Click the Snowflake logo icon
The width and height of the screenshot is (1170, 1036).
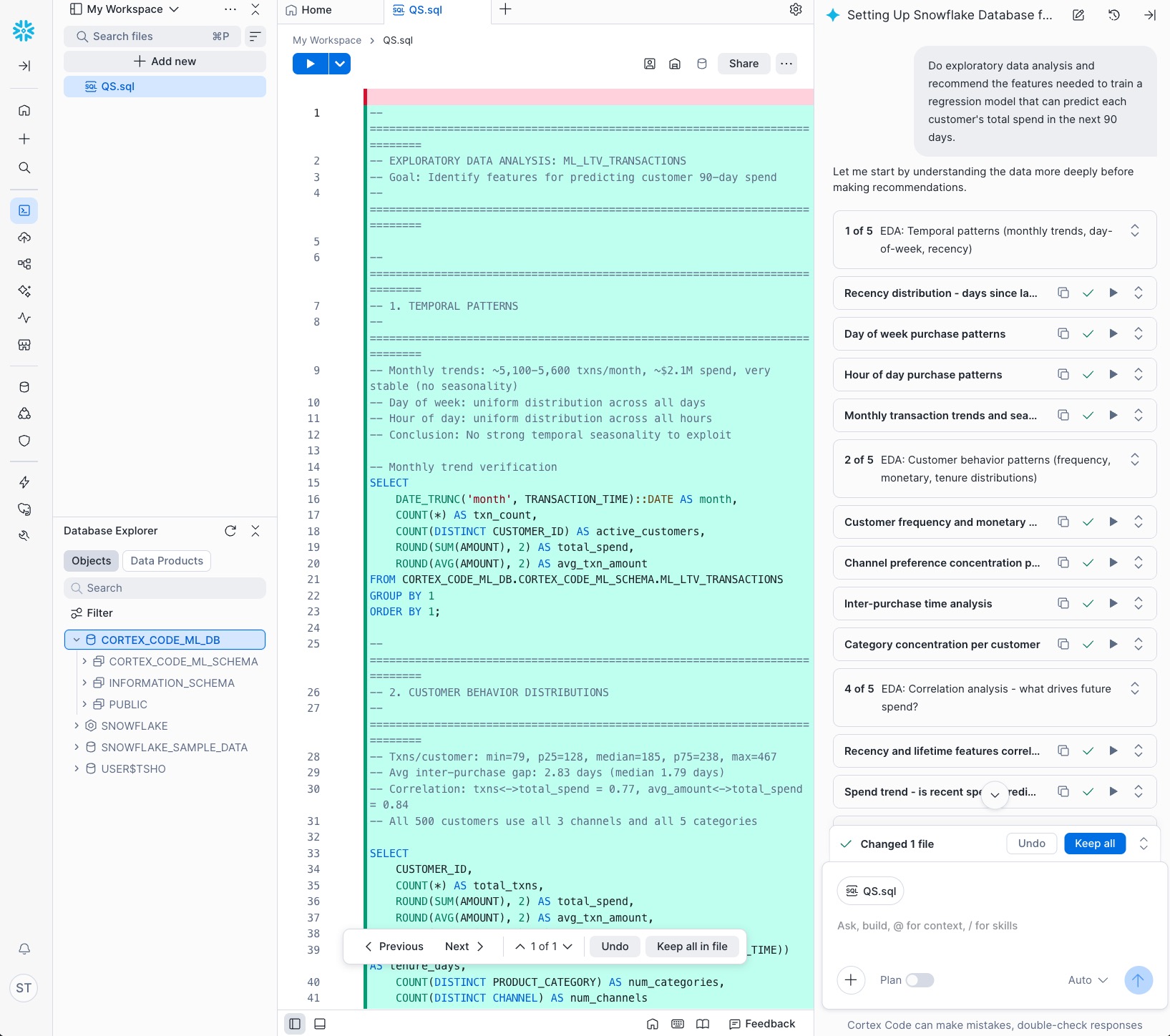click(x=24, y=30)
